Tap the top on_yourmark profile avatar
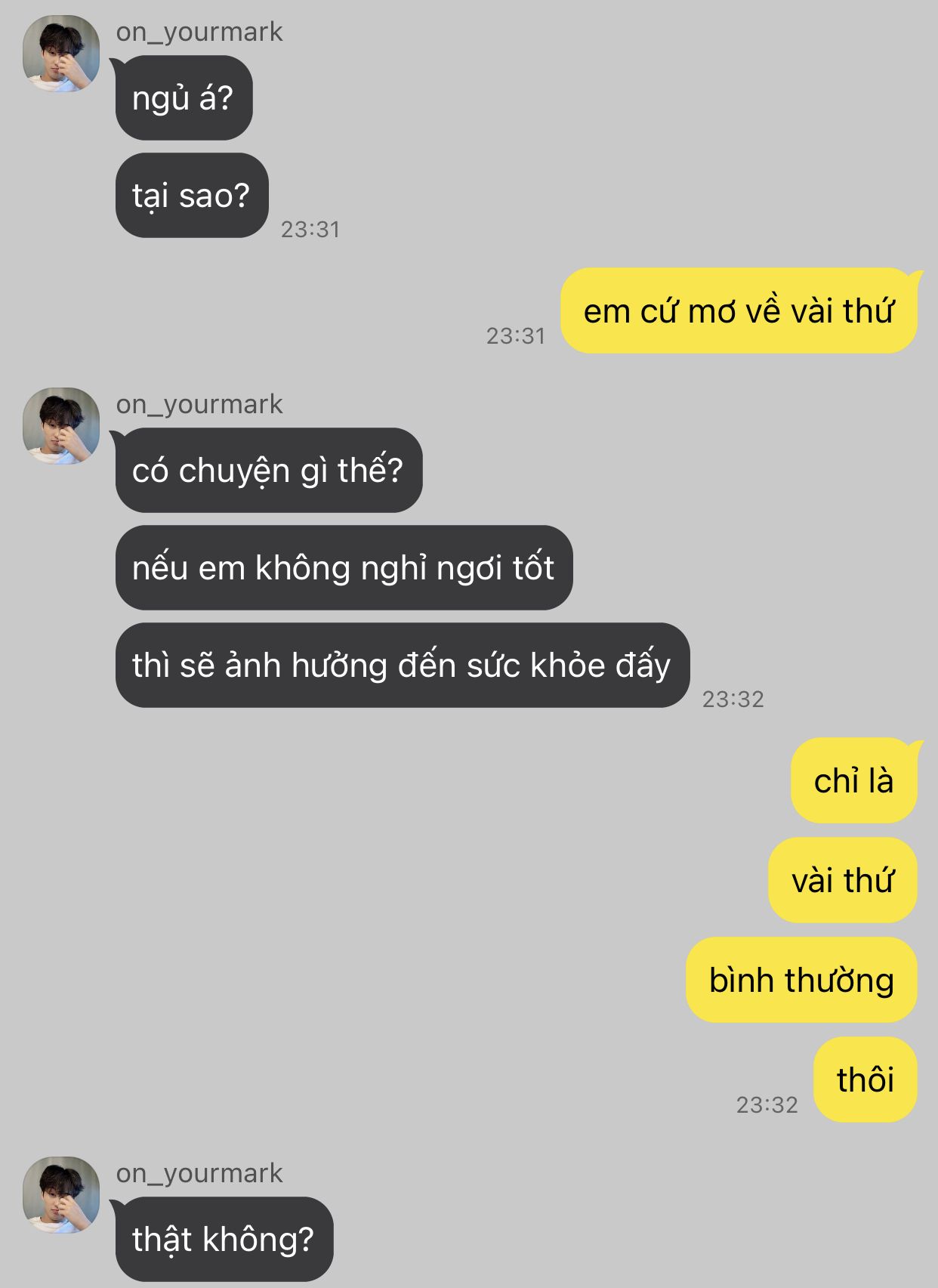 [61, 54]
